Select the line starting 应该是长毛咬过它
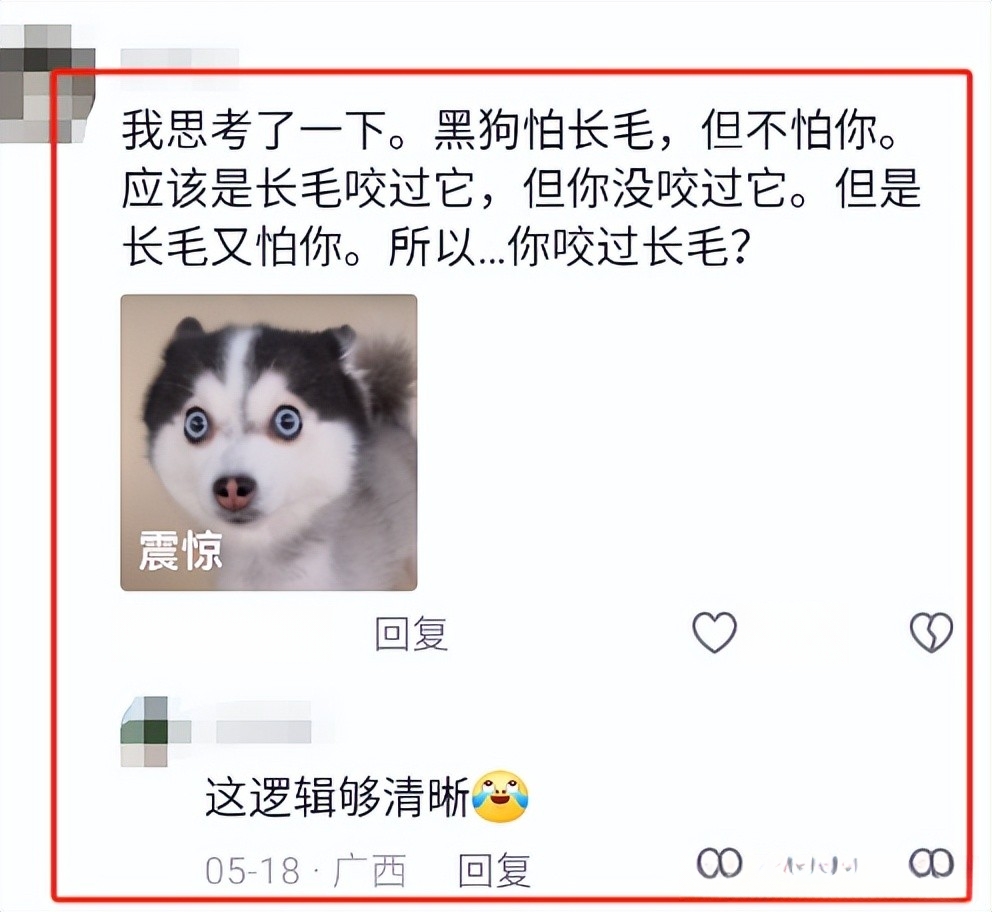Image resolution: width=992 pixels, height=912 pixels. tap(521, 188)
